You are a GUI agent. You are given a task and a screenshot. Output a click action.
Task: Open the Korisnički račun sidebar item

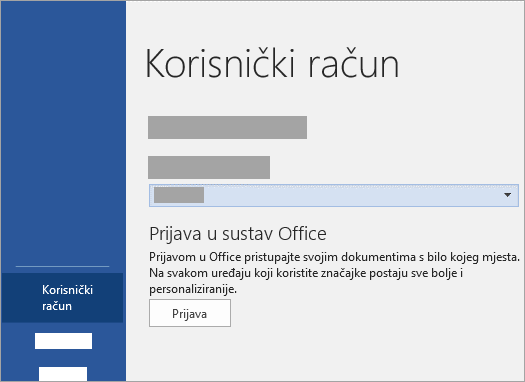coord(62,298)
